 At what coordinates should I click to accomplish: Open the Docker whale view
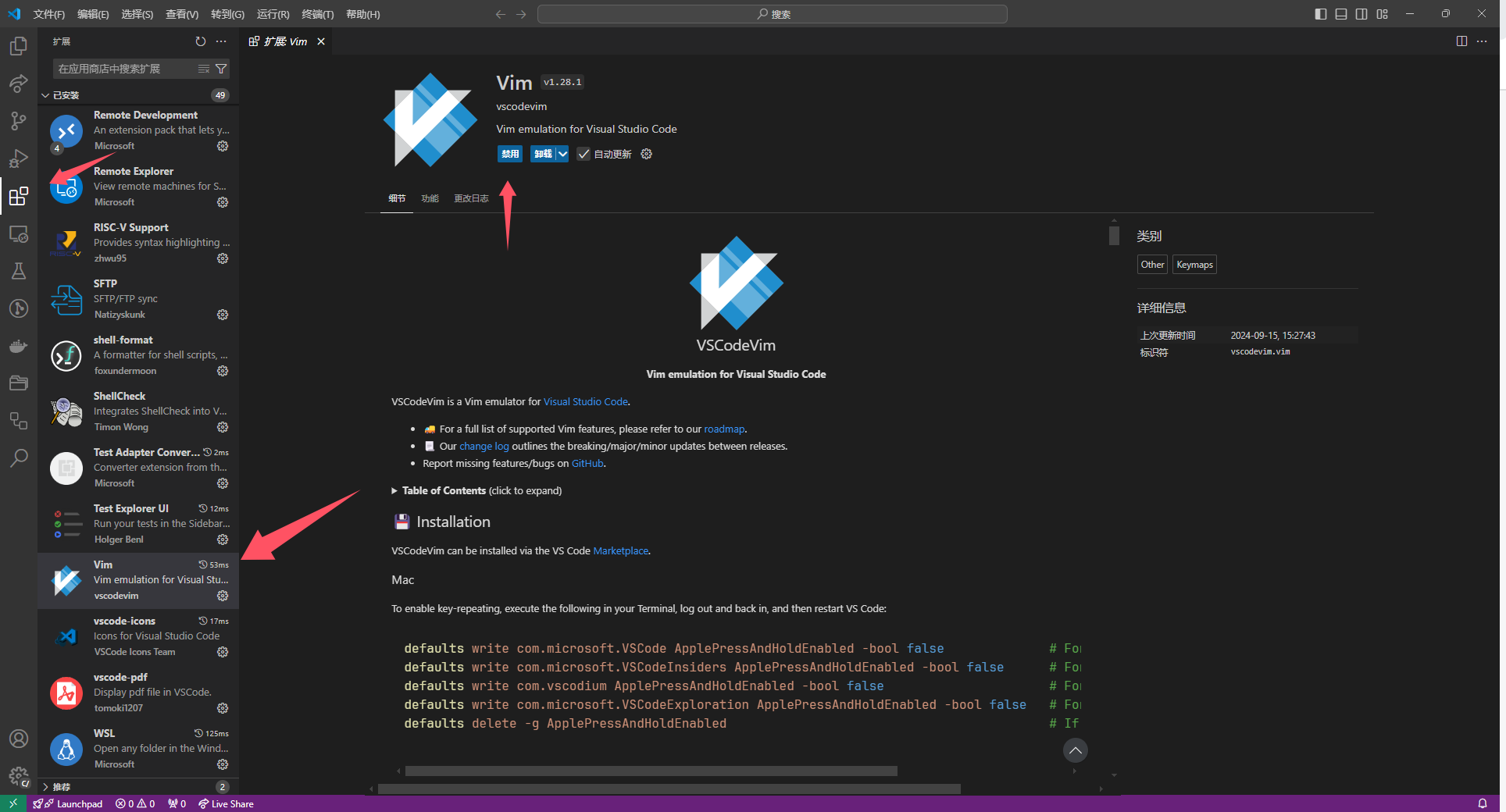point(19,346)
